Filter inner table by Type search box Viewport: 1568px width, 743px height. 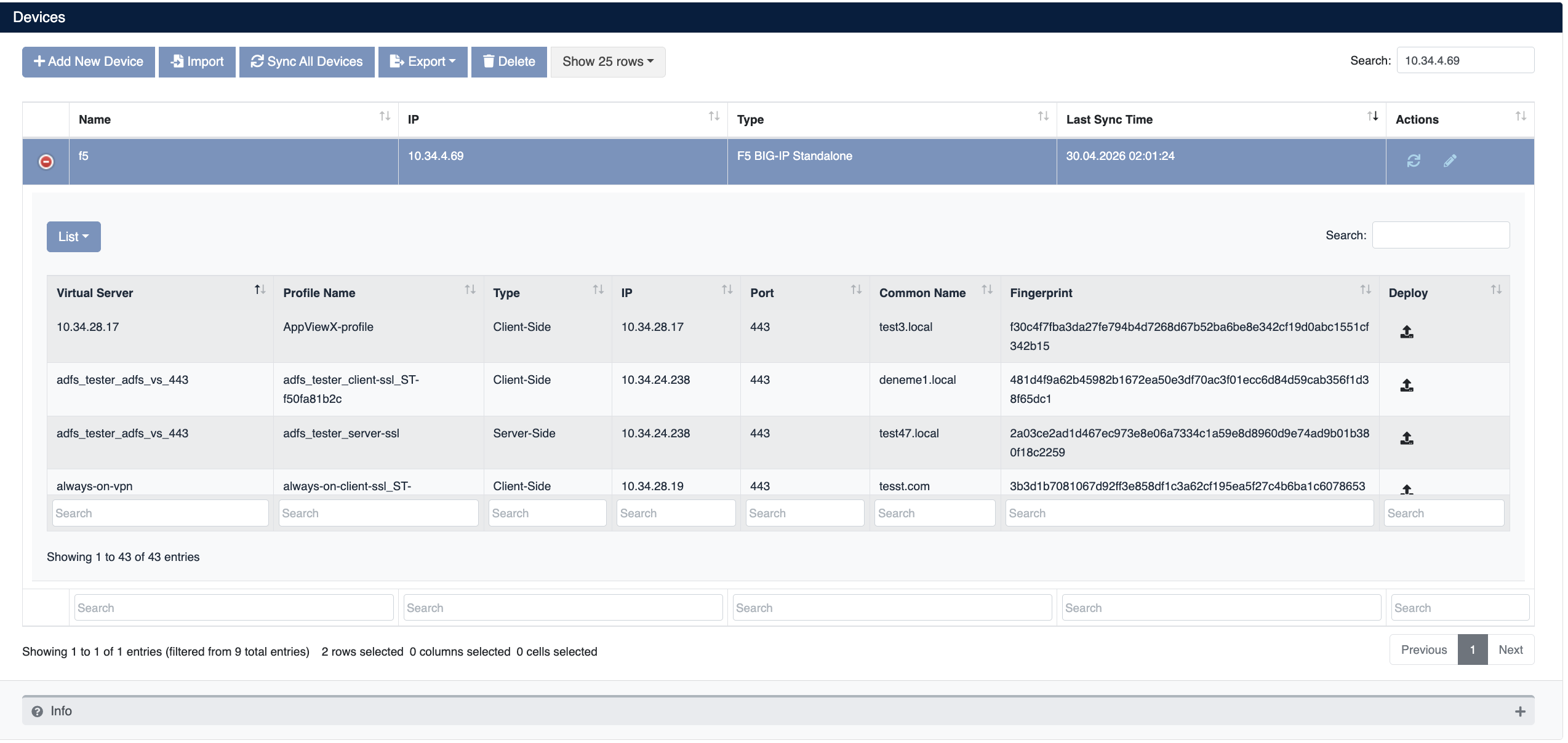click(x=548, y=513)
